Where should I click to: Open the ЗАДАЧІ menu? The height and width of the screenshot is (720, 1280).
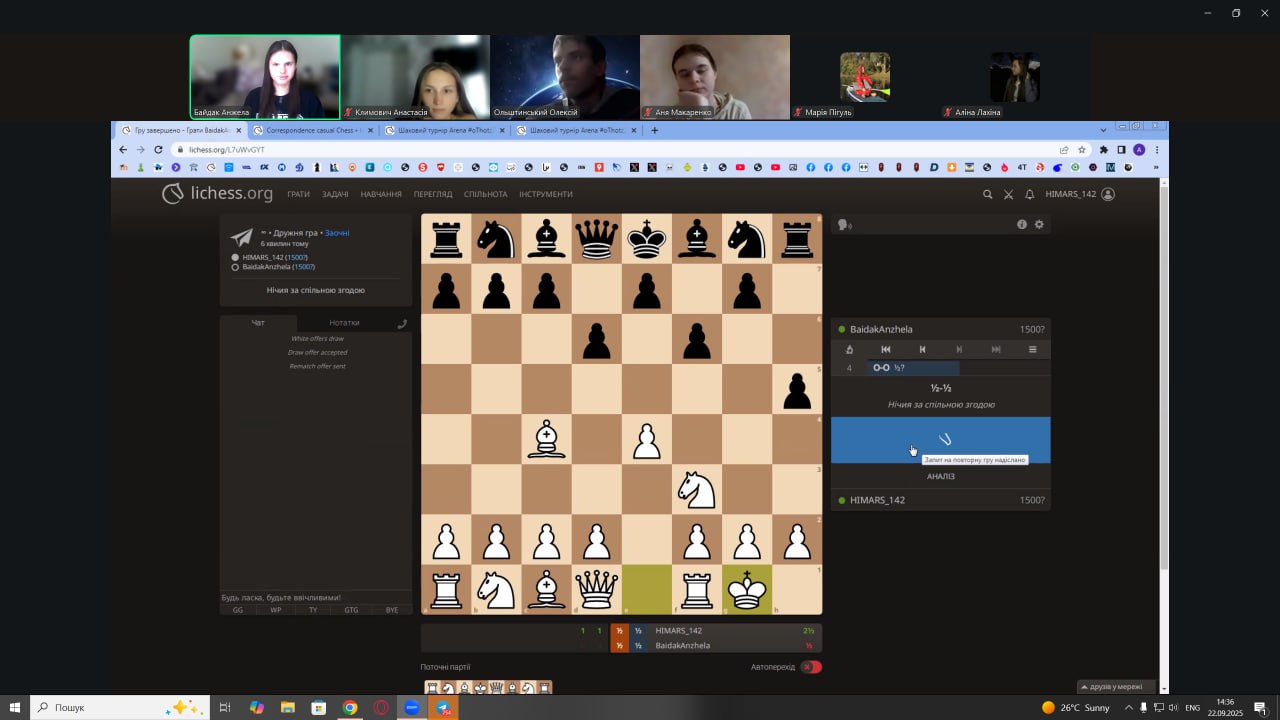[x=335, y=194]
